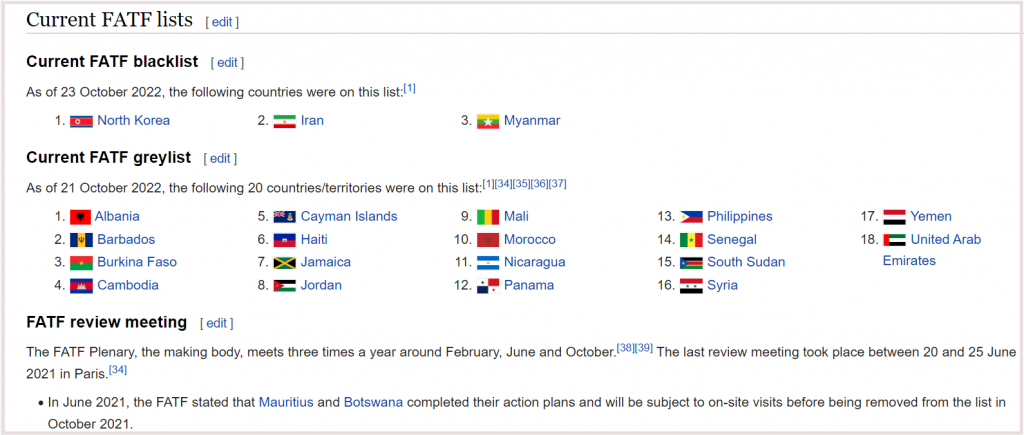Open the Mauritius link in review meeting text

tap(287, 402)
